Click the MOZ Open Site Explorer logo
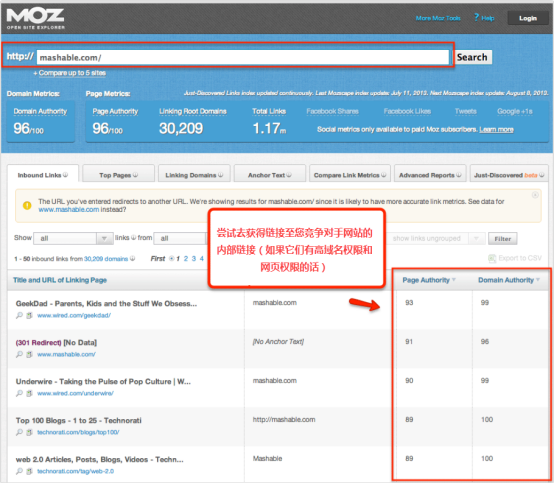Screen dimensions: 554x483 [x=35, y=18]
